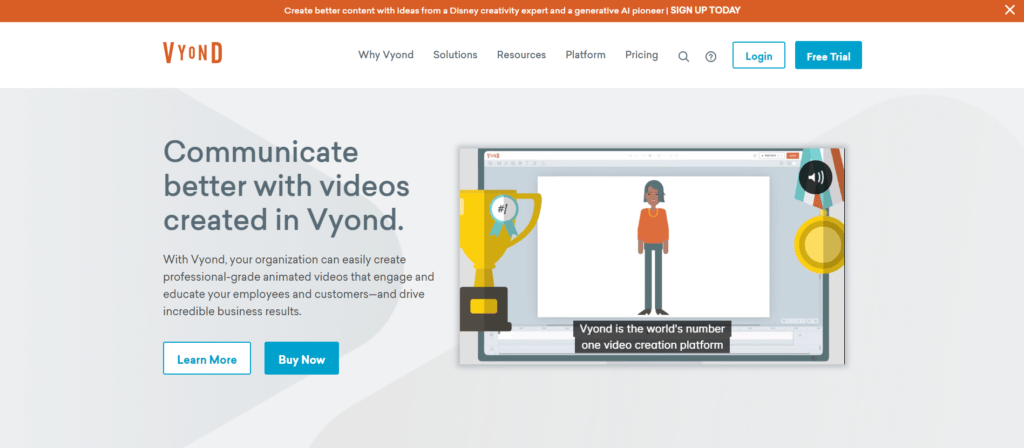Click the video caption text overlay

[x=652, y=337]
